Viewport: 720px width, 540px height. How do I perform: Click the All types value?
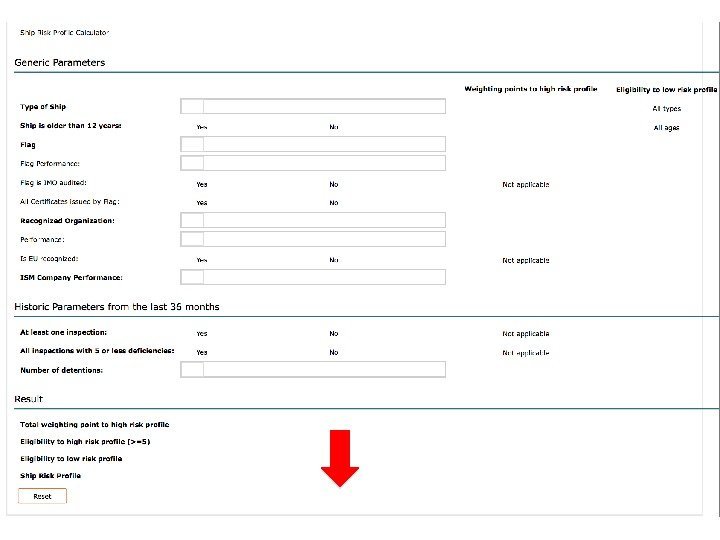pyautogui.click(x=667, y=108)
